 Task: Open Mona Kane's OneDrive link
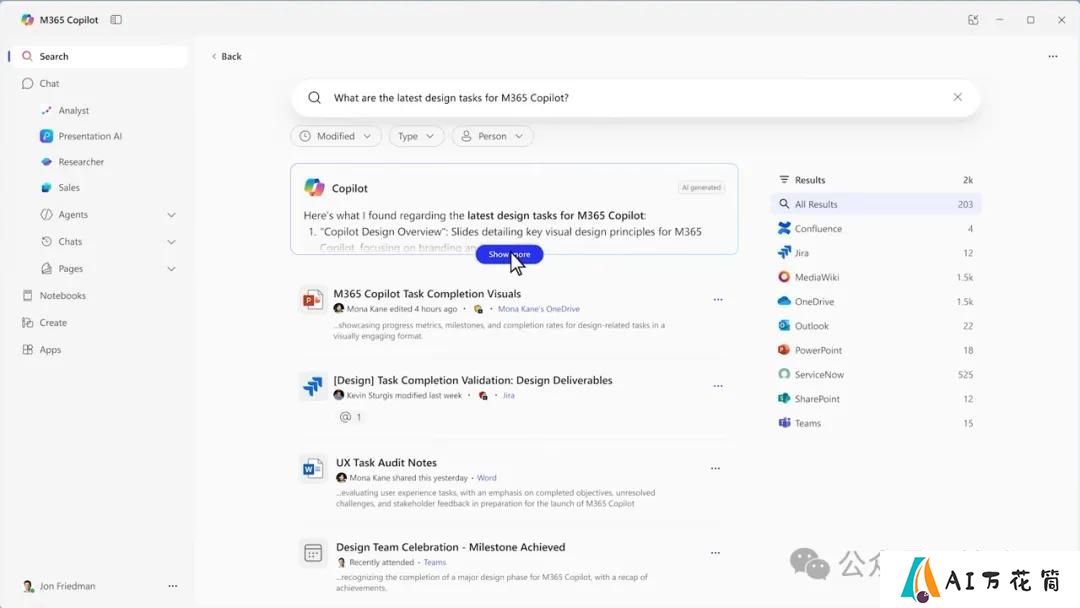point(539,309)
